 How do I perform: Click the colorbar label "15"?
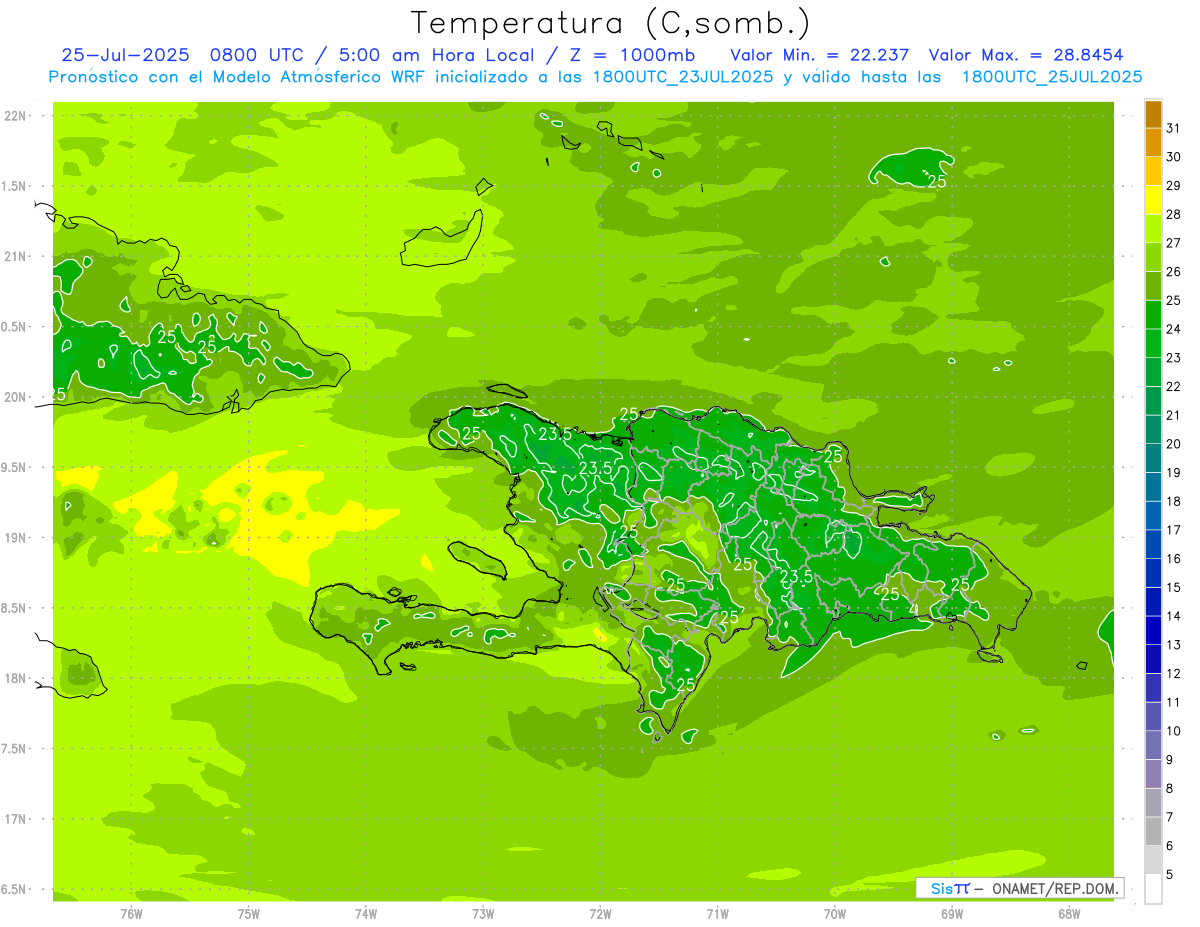(x=1173, y=588)
